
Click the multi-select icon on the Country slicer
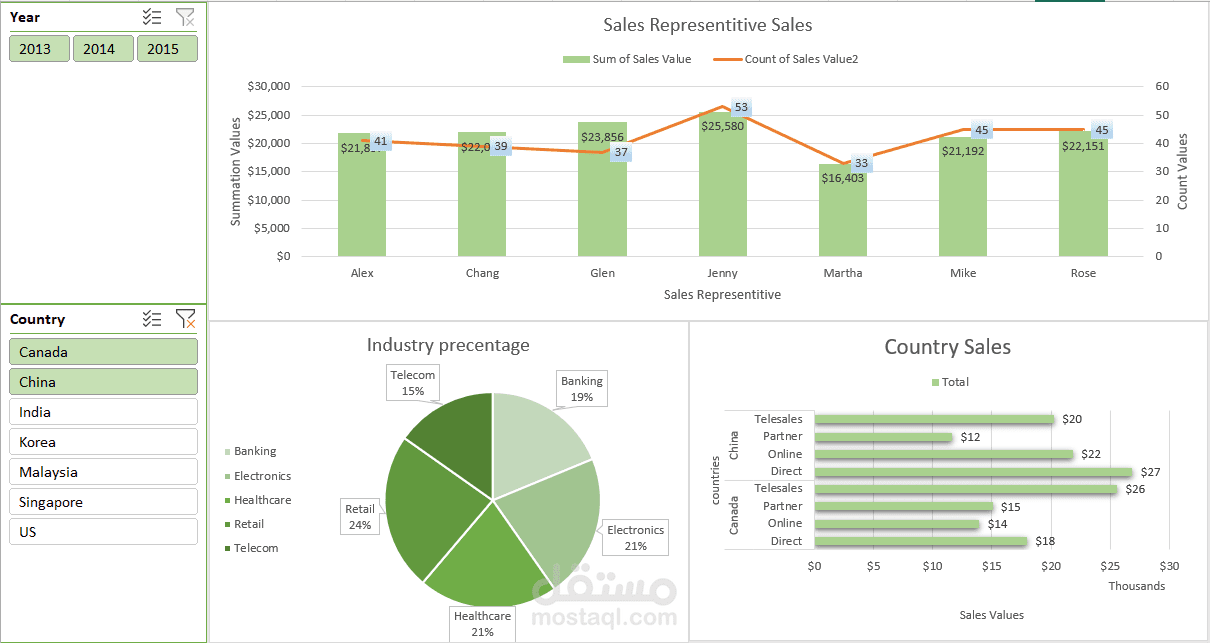pyautogui.click(x=152, y=318)
